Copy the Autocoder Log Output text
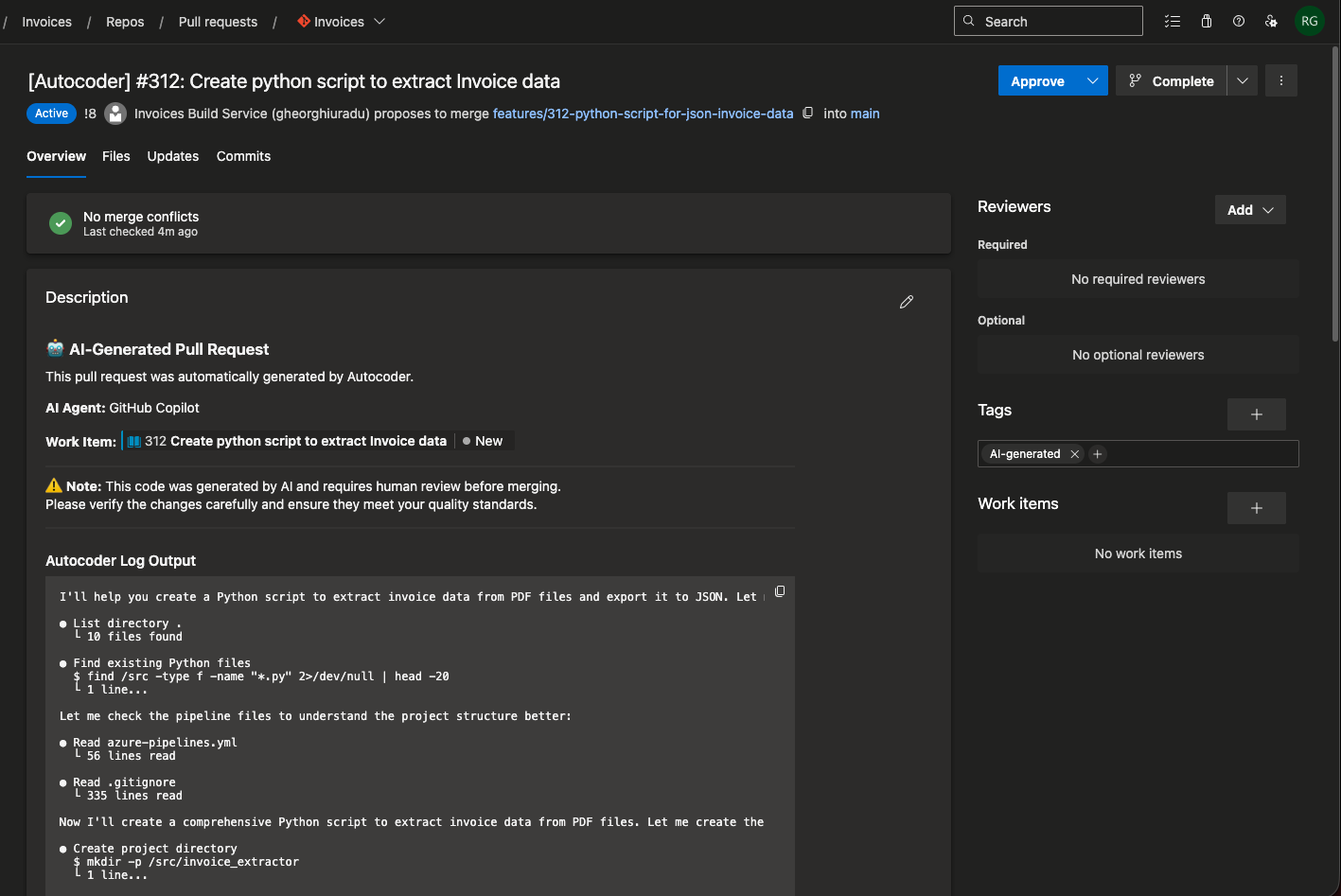 pyautogui.click(x=779, y=590)
